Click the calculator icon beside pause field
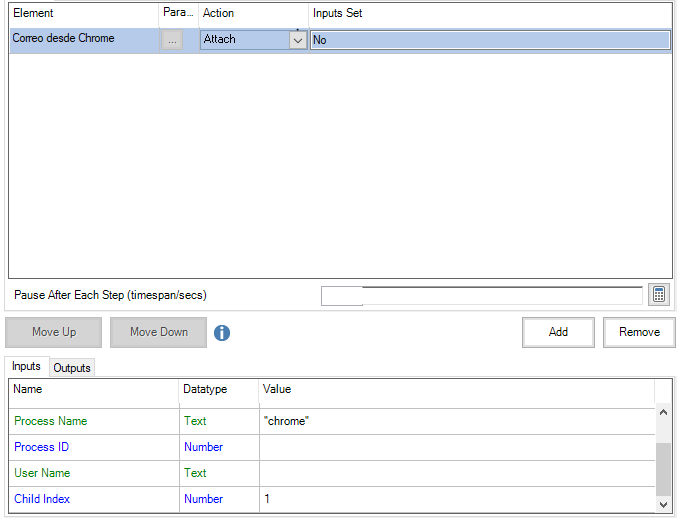 [x=658, y=295]
